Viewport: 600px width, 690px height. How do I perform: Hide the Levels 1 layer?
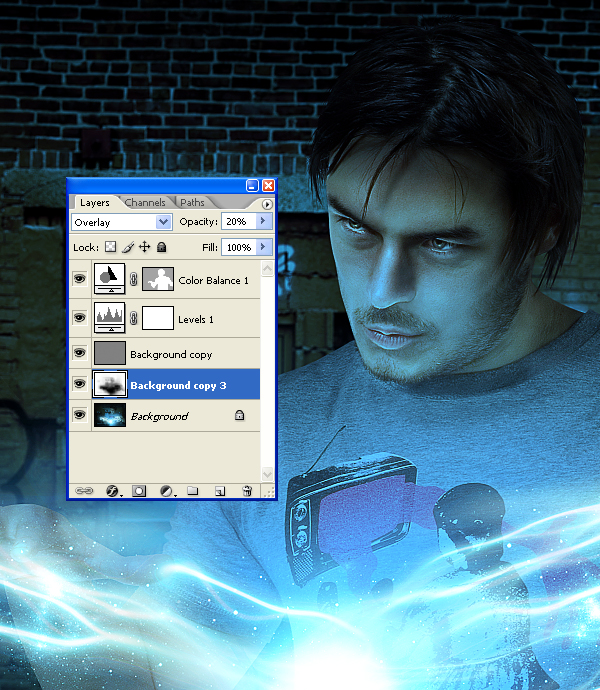click(80, 317)
